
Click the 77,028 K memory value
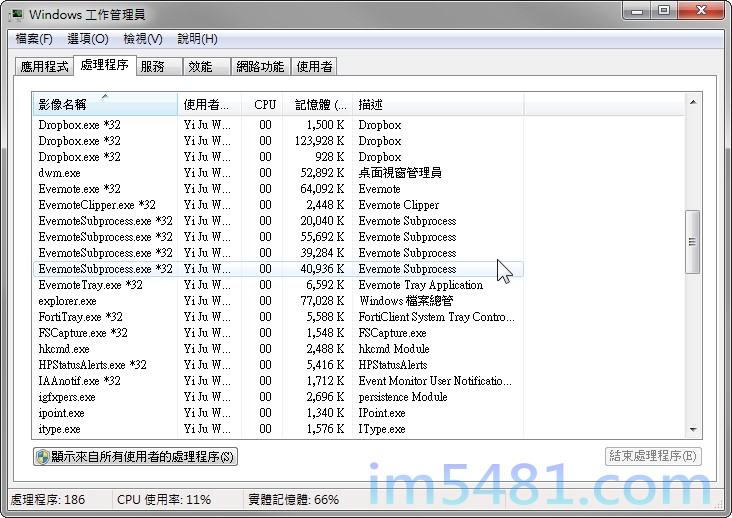point(322,301)
